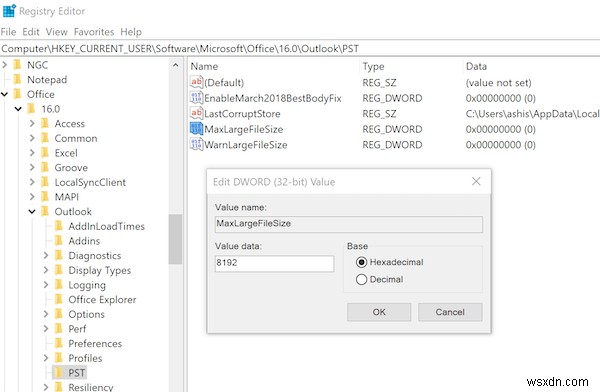
Task: Cancel the Edit DWORD dialog
Action: [450, 312]
